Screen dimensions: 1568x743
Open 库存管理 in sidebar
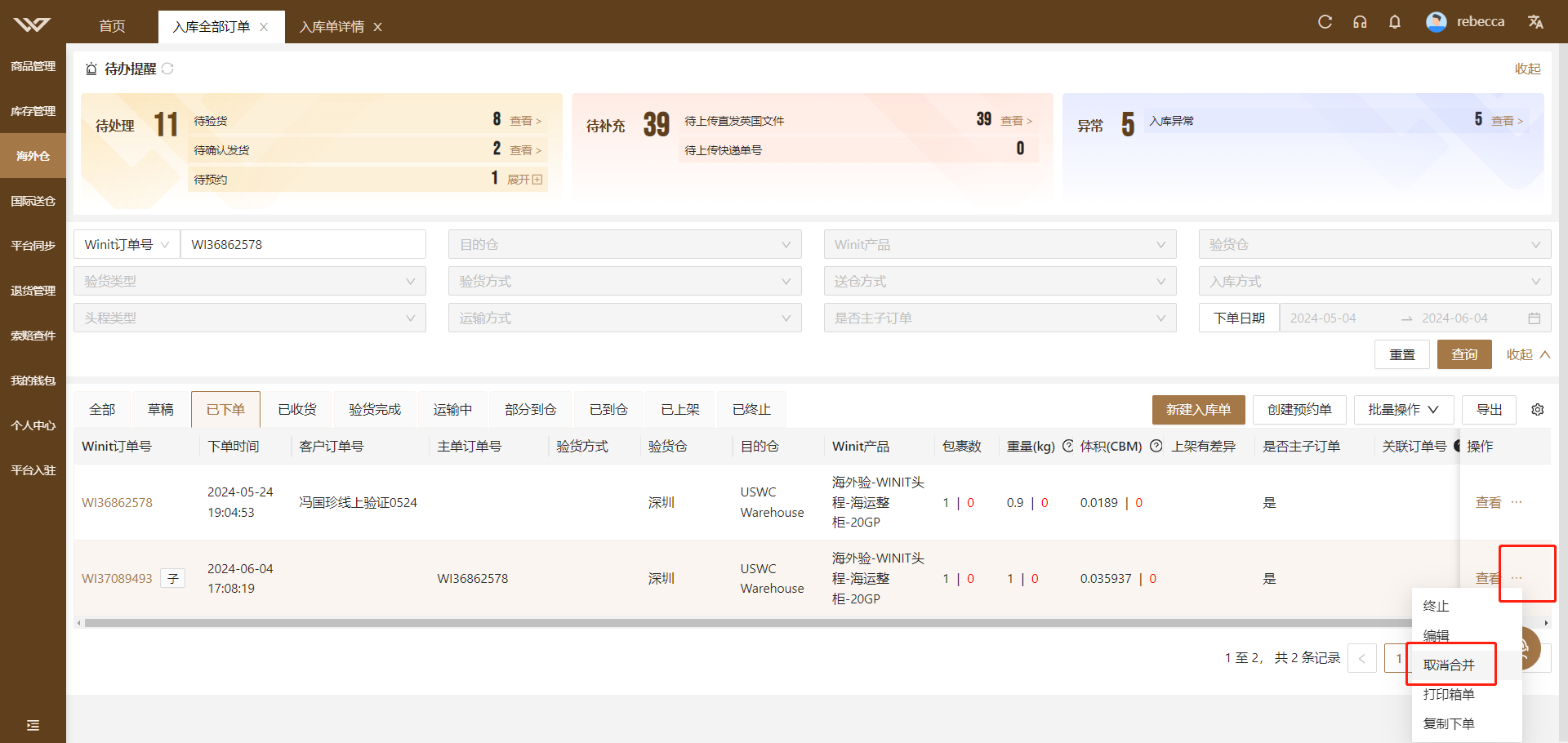(33, 111)
